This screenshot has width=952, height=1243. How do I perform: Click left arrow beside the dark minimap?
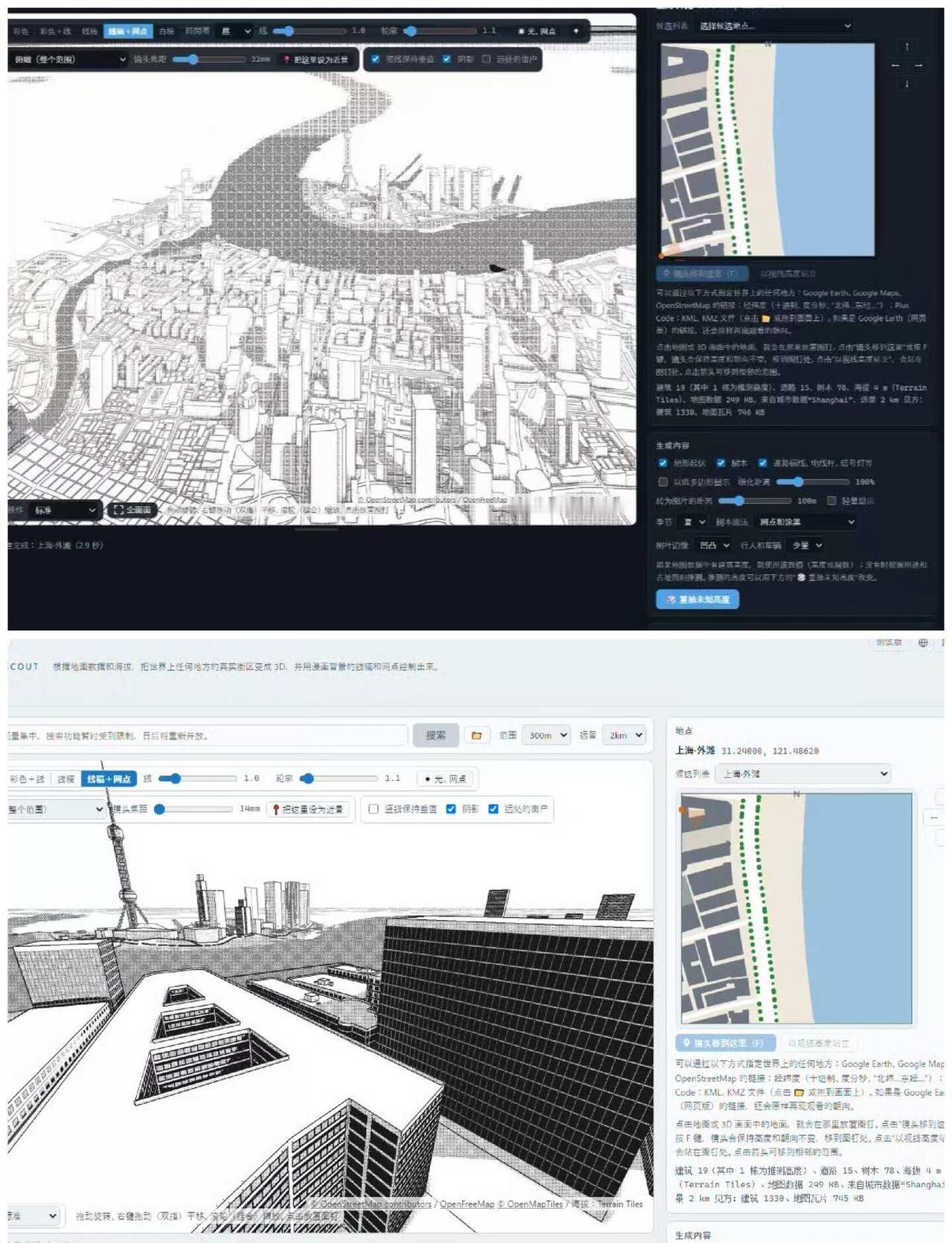[x=895, y=65]
